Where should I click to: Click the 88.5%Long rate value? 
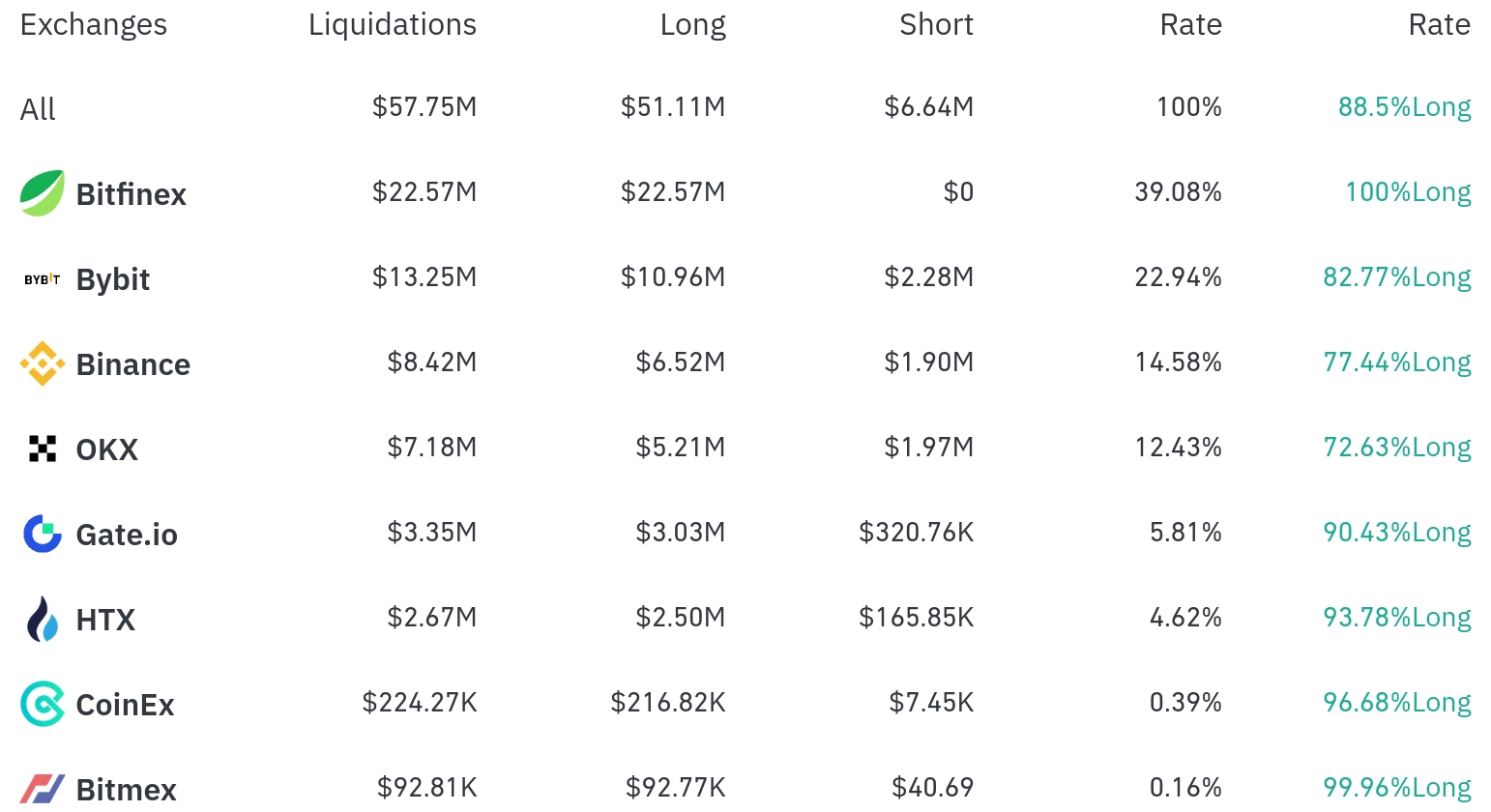(x=1404, y=106)
